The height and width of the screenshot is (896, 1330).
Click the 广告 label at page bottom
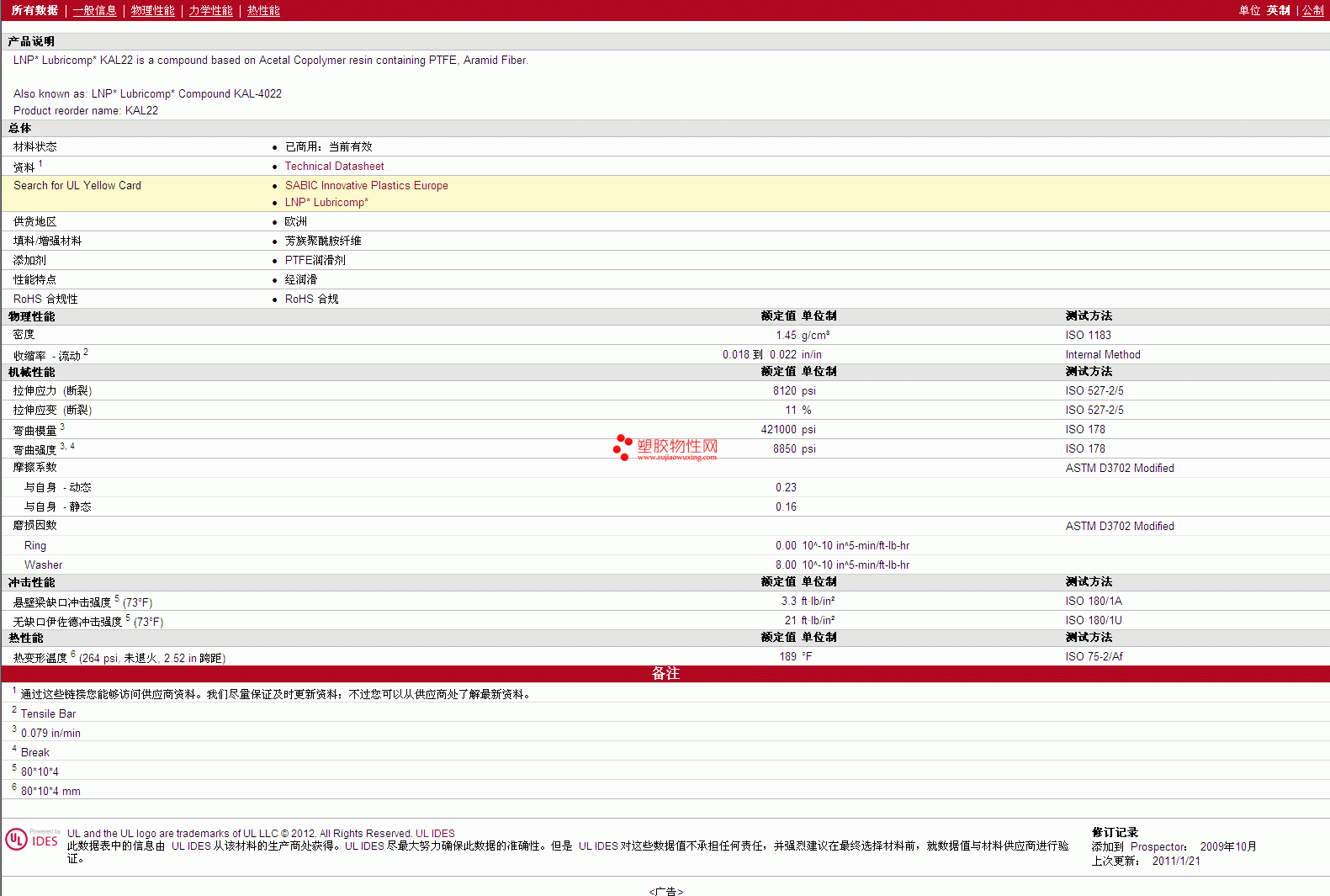tap(665, 891)
